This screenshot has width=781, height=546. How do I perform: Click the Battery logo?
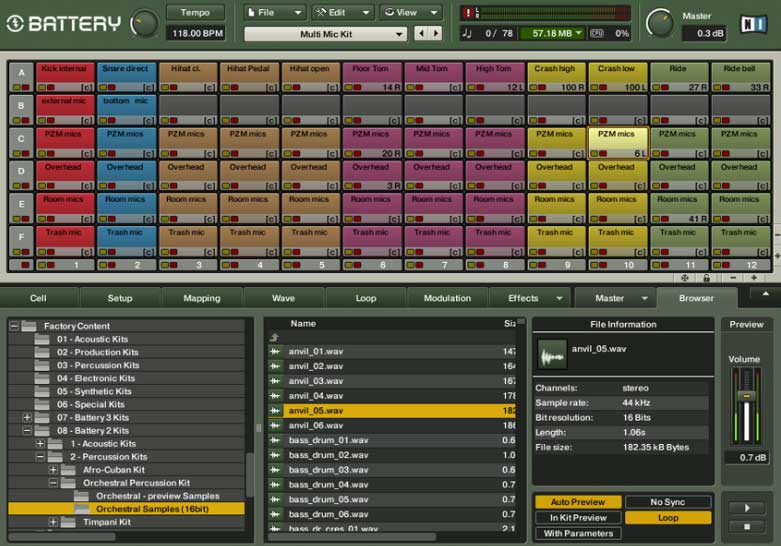63,23
